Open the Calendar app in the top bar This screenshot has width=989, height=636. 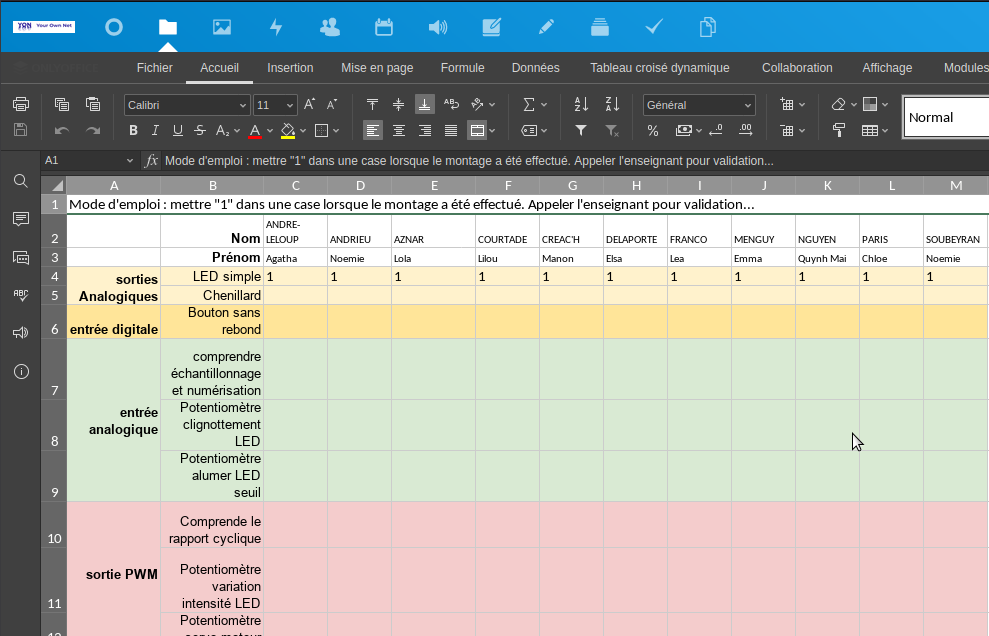tap(383, 27)
